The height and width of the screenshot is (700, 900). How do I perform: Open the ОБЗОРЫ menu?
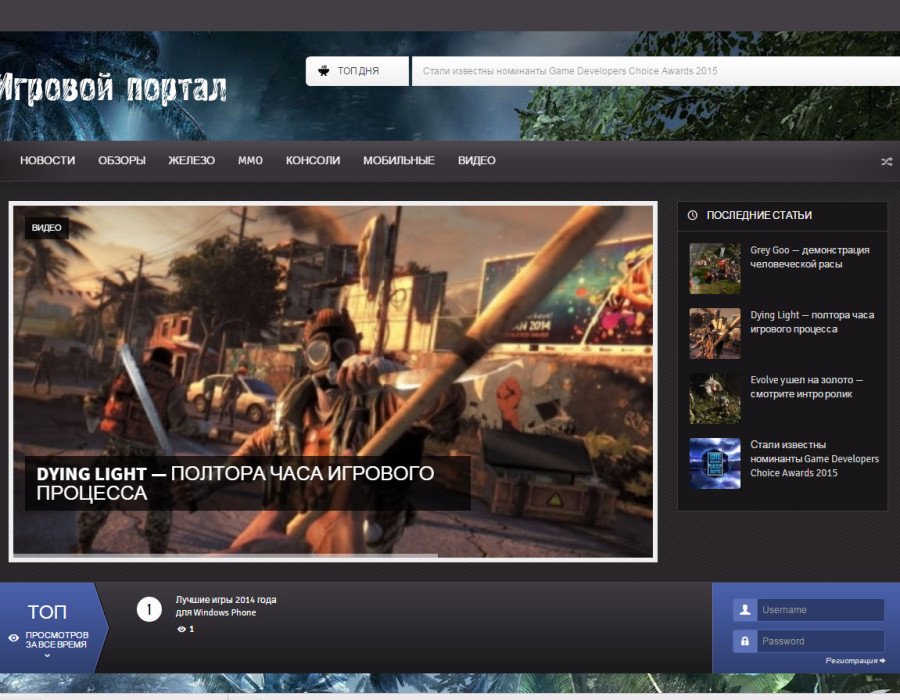[x=122, y=161]
